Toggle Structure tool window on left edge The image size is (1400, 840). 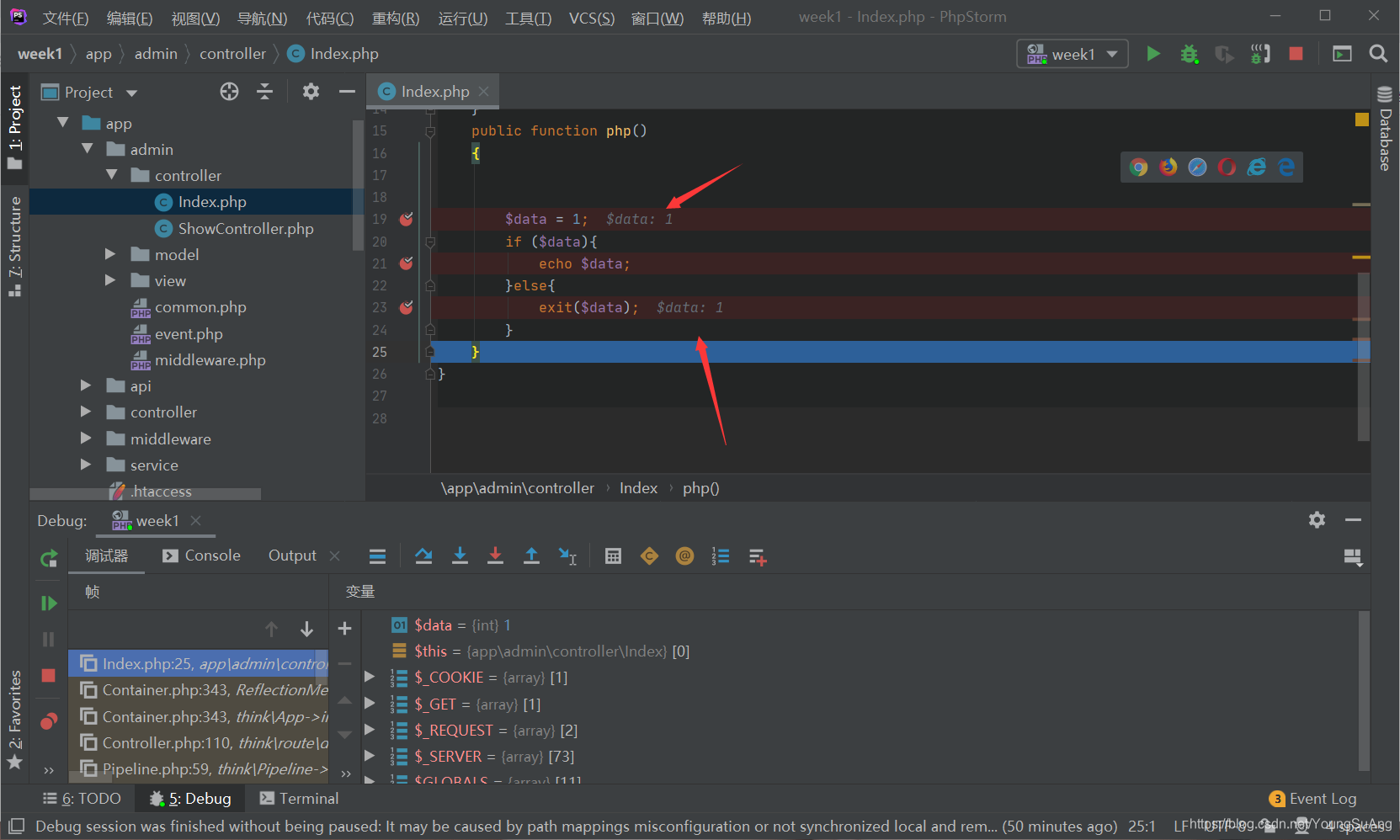point(15,246)
